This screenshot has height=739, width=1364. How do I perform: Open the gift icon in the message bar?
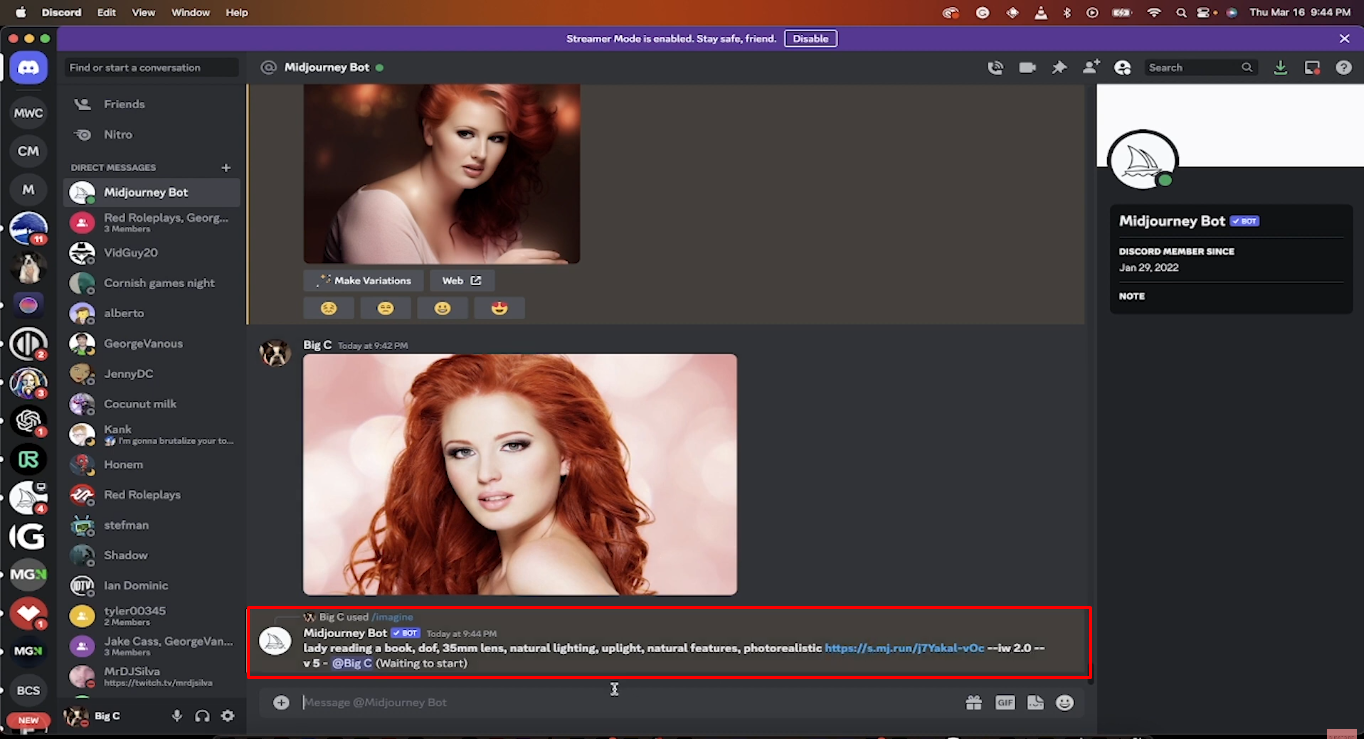pos(973,702)
